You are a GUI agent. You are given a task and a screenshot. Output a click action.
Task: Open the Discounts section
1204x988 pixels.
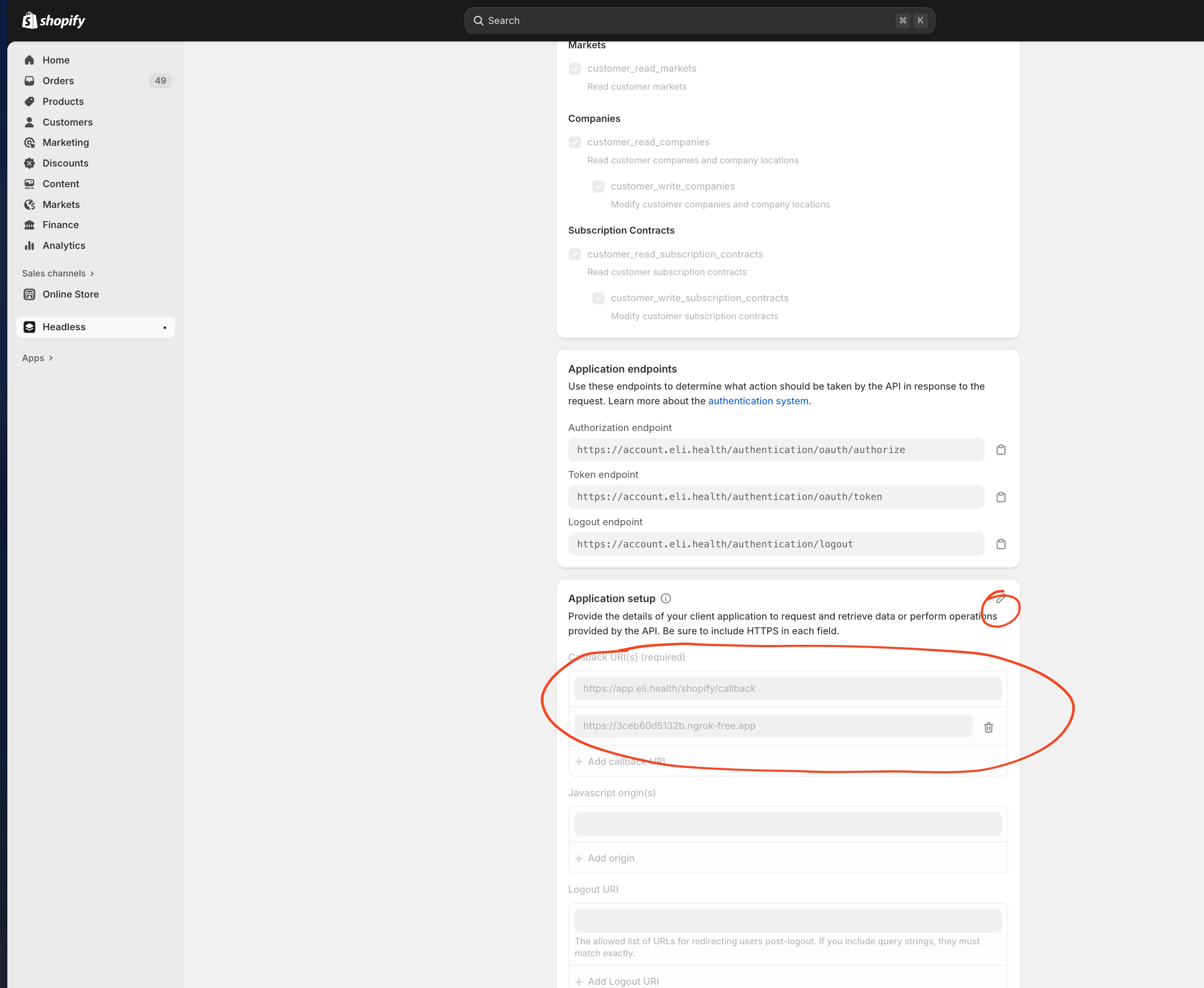click(x=65, y=163)
